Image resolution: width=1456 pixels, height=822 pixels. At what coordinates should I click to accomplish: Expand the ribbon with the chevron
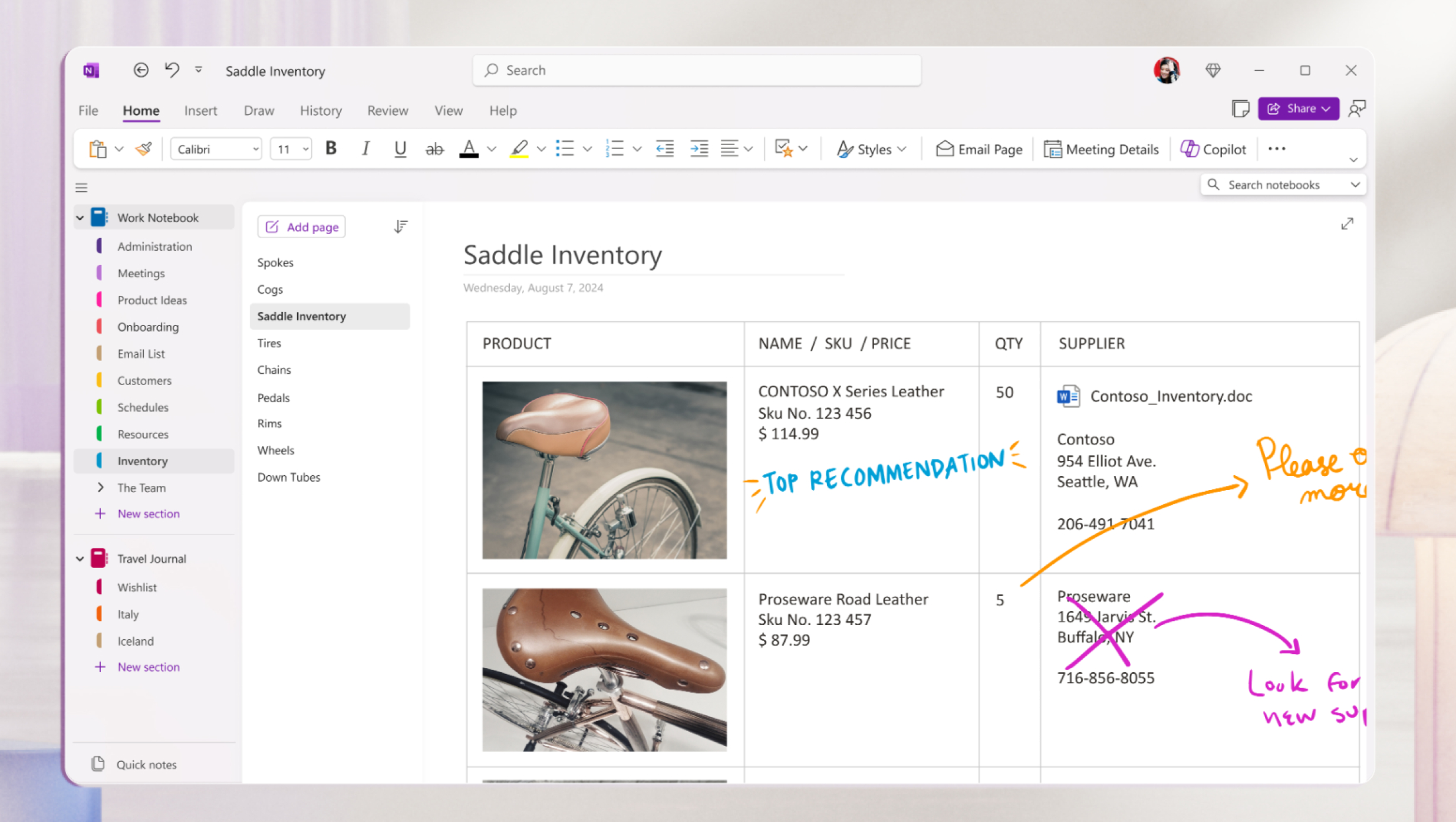(x=1353, y=160)
